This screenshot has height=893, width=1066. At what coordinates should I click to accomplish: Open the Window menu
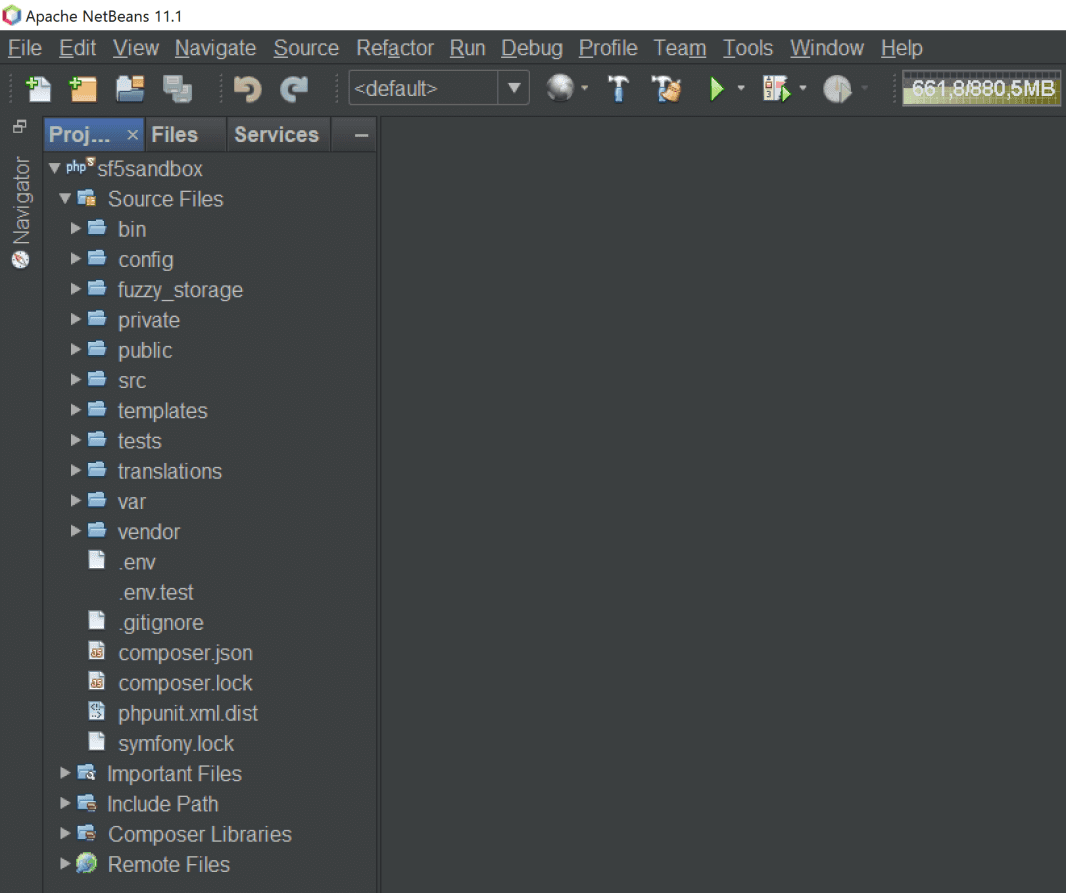(827, 48)
